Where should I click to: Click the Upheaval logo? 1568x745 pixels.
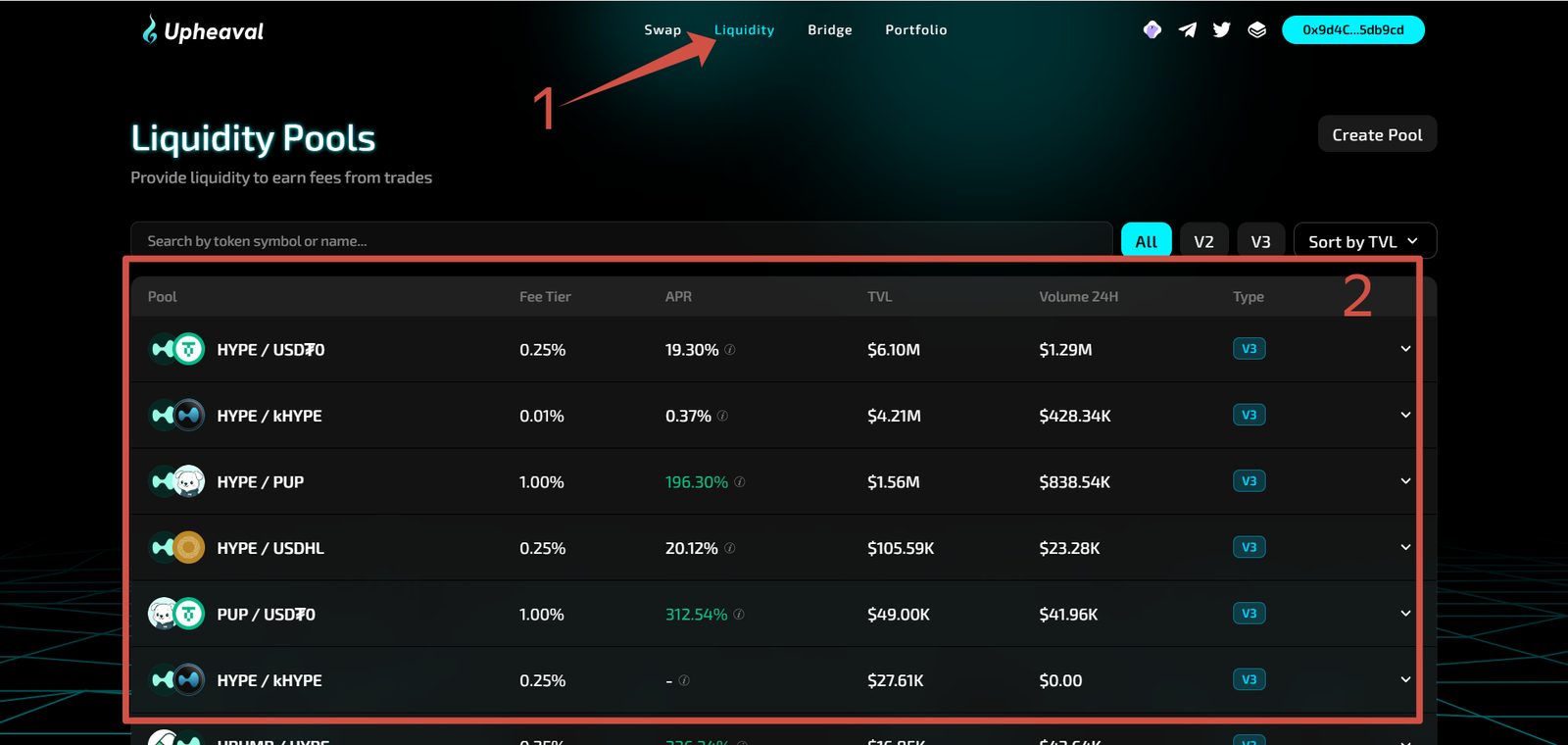pos(203,30)
